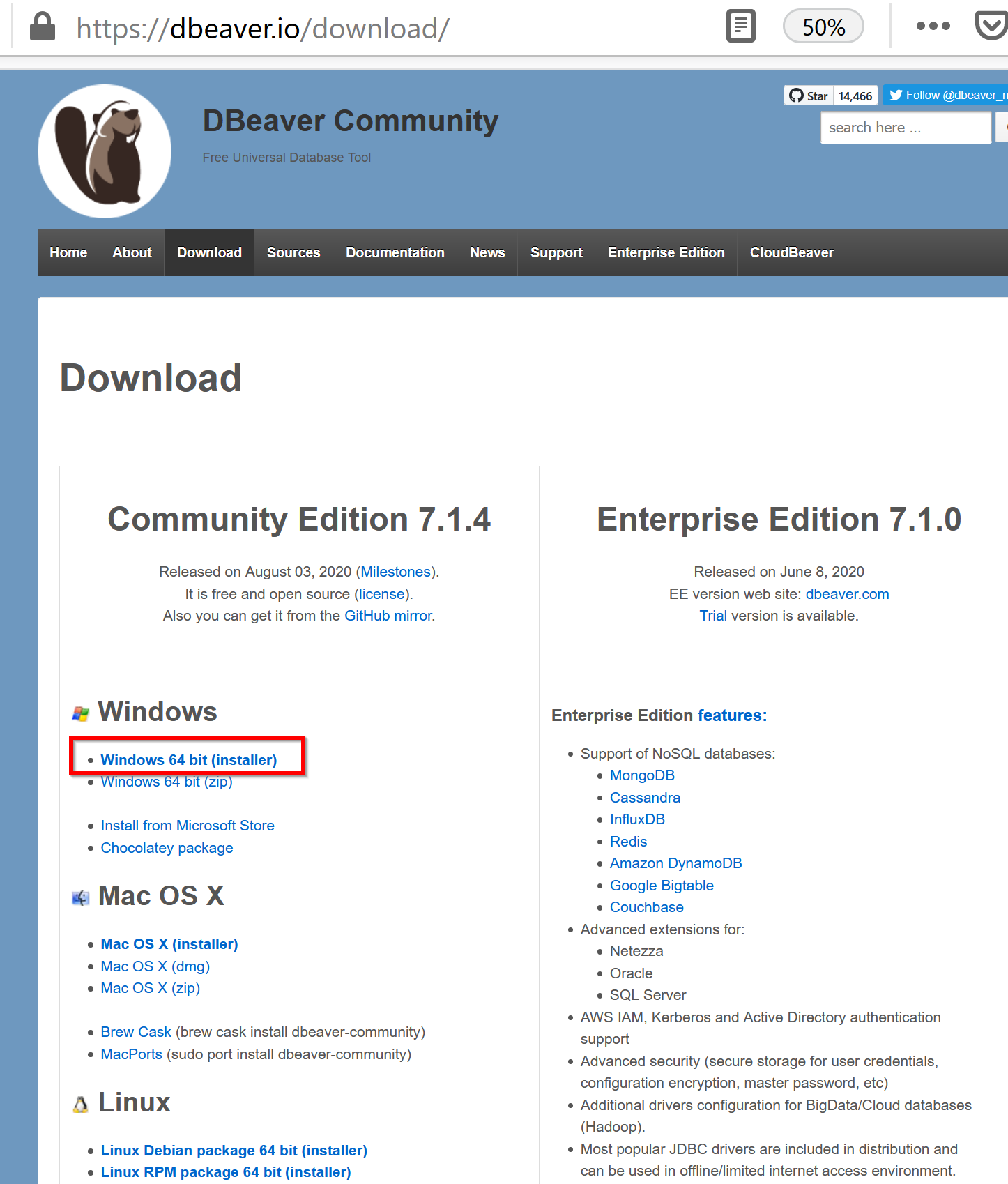Download Windows 64 bit (zip)
Image resolution: width=1008 pixels, height=1184 pixels.
click(x=167, y=782)
